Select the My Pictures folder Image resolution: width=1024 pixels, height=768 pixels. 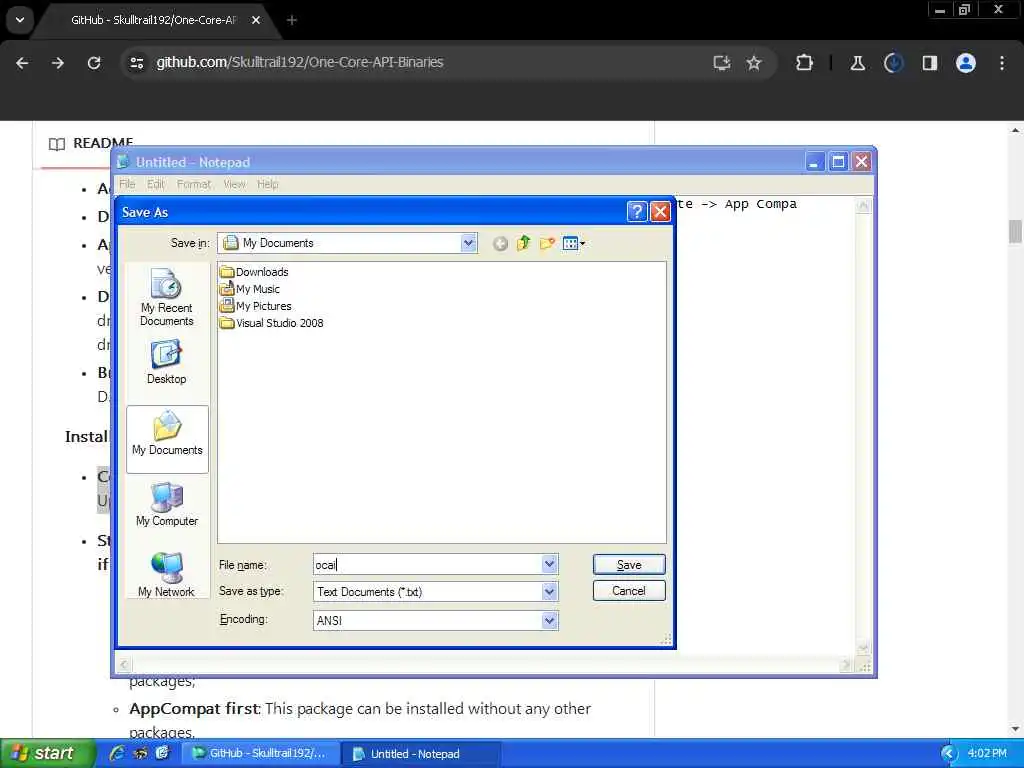pos(256,306)
